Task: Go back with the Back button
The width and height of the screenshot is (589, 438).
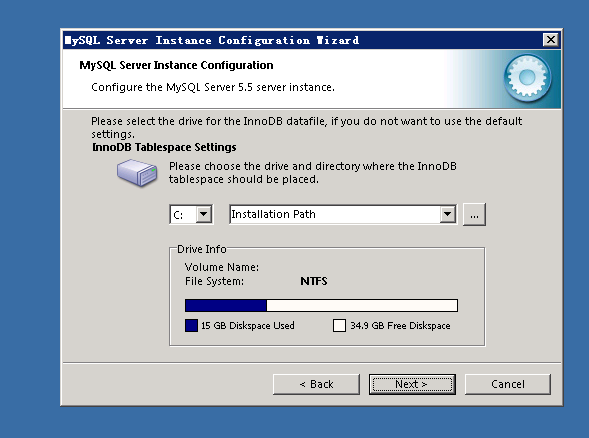Action: point(316,384)
